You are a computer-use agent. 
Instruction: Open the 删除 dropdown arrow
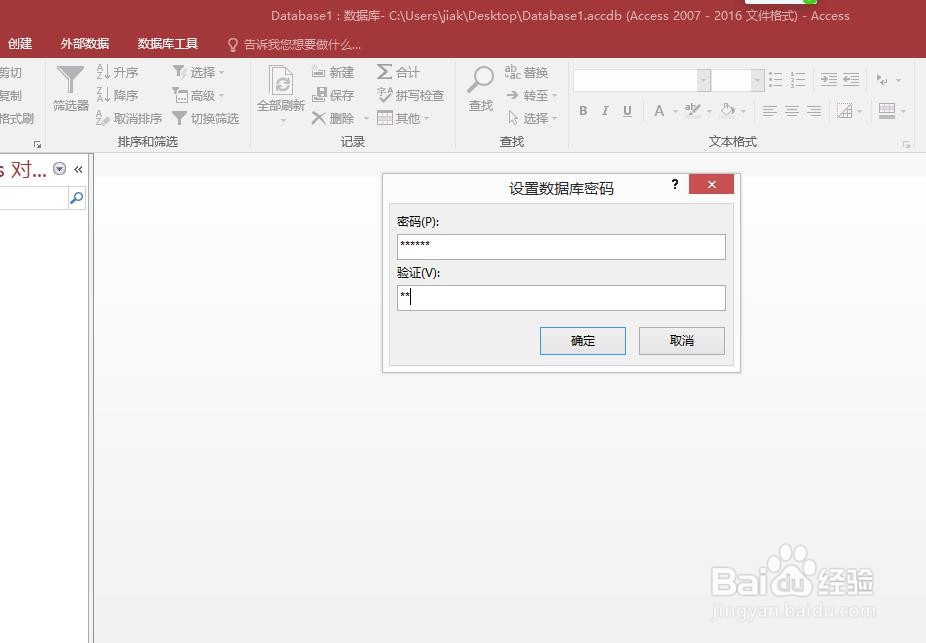tap(366, 119)
